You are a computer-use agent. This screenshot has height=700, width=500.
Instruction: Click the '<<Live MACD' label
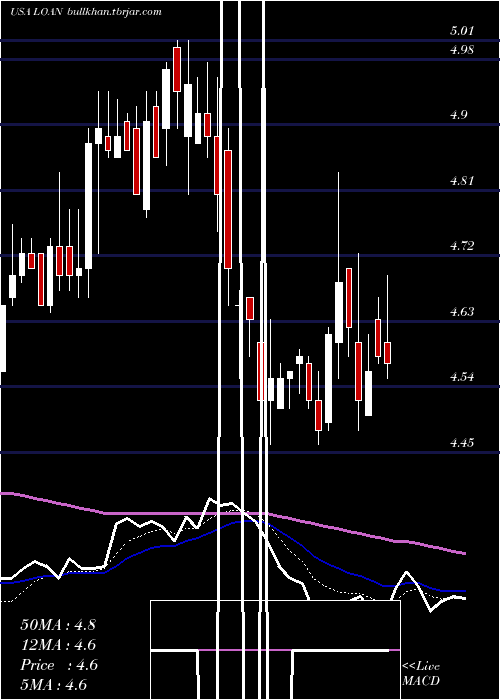pos(421,674)
